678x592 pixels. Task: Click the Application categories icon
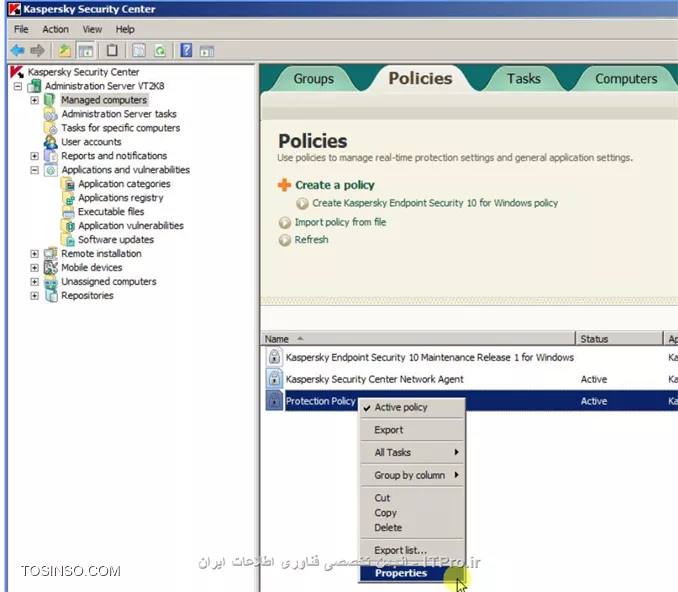tap(68, 184)
